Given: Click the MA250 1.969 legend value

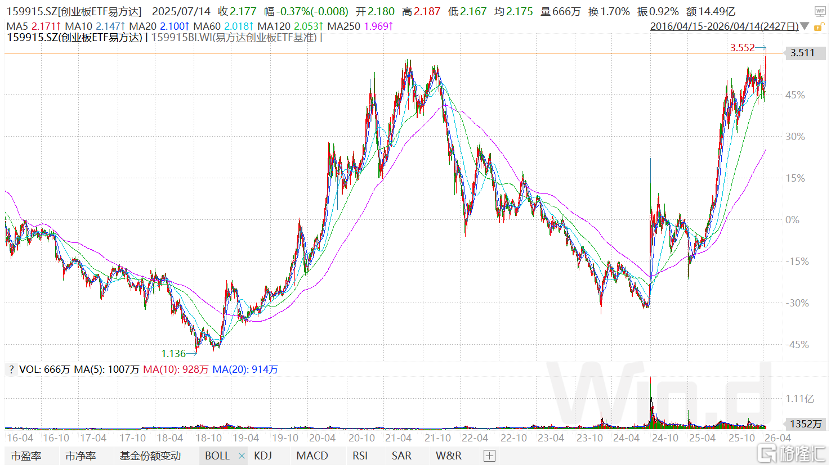Looking at the screenshot, I should tap(360, 27).
